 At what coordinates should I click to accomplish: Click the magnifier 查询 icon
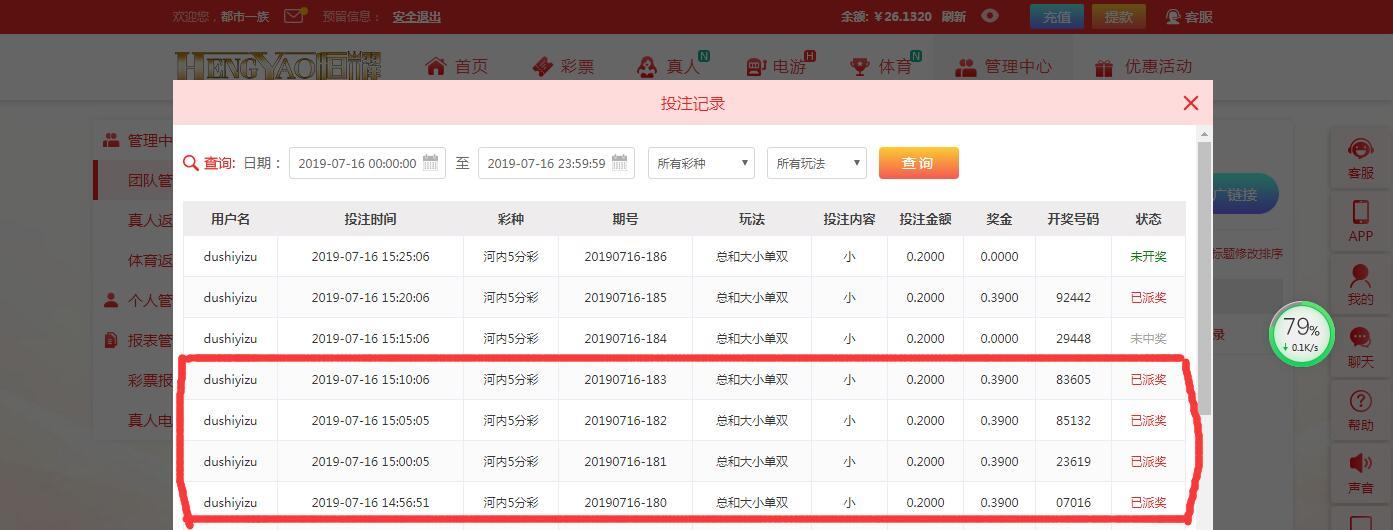(191, 163)
